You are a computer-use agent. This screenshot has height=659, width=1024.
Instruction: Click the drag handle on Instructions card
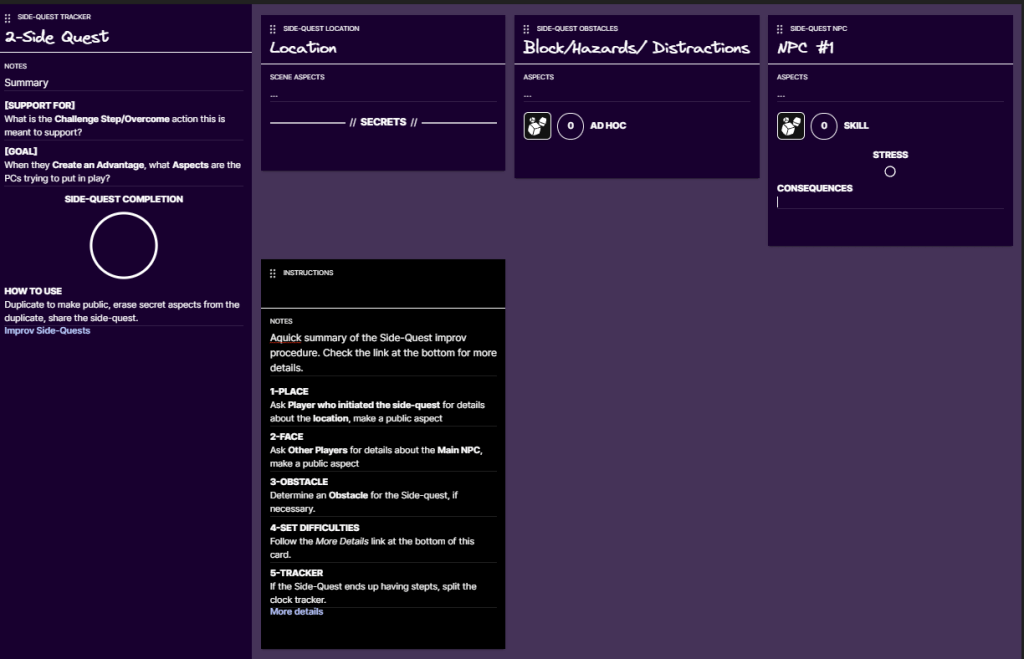click(273, 273)
